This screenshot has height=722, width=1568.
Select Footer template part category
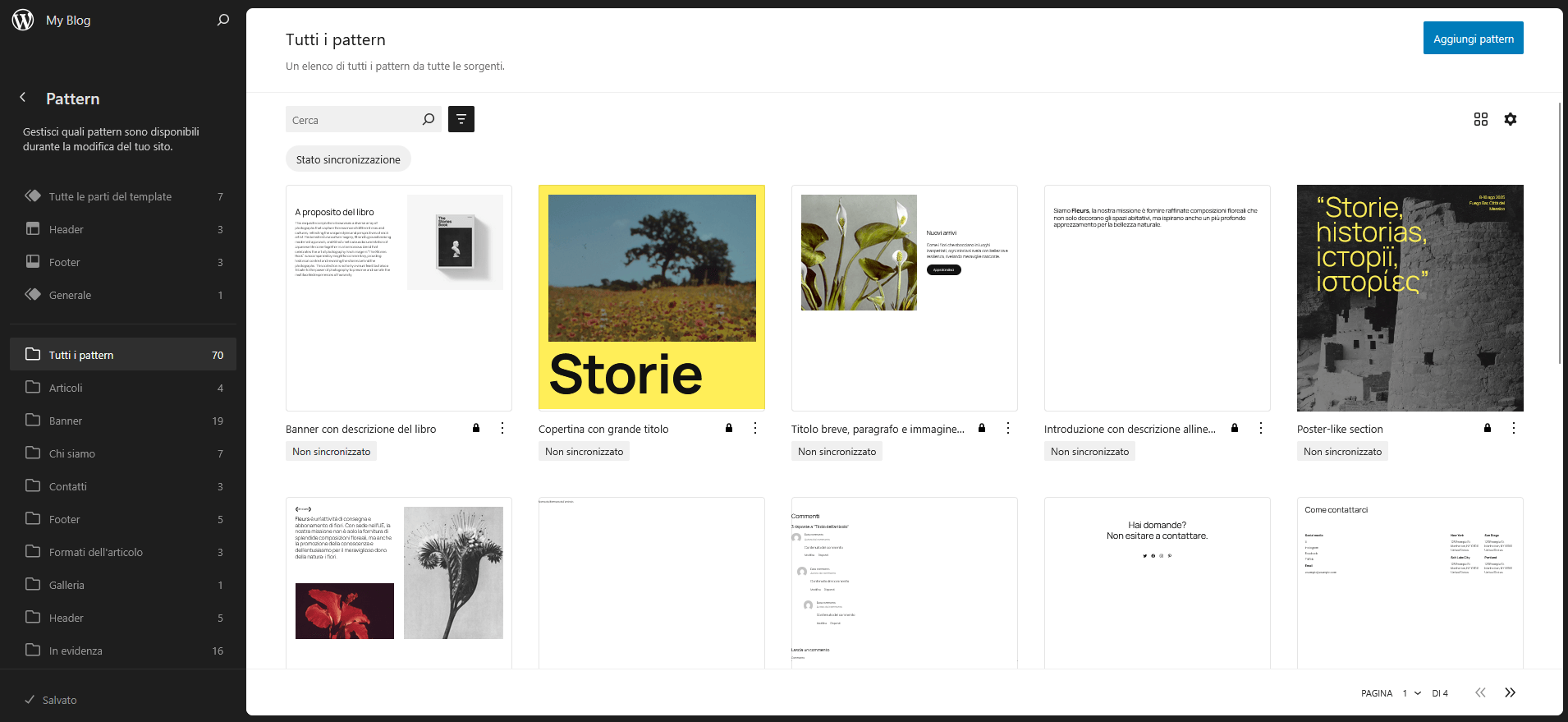[123, 262]
